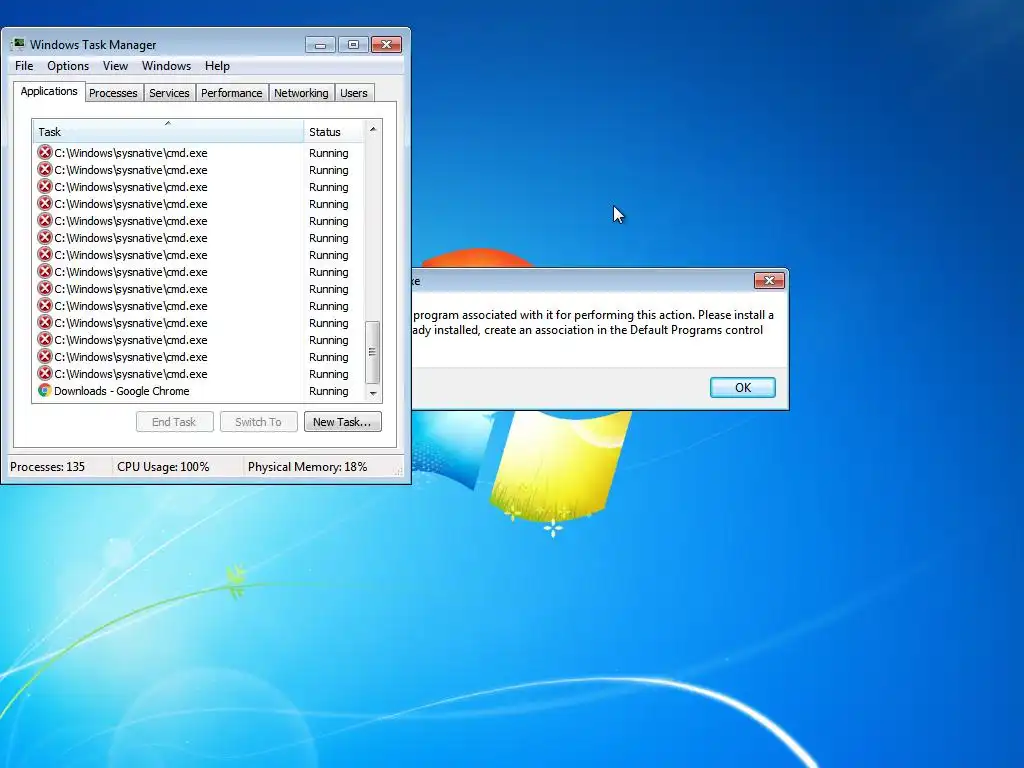Click the Chrome icon in task list
Screen dimensions: 1024x768
click(44, 391)
